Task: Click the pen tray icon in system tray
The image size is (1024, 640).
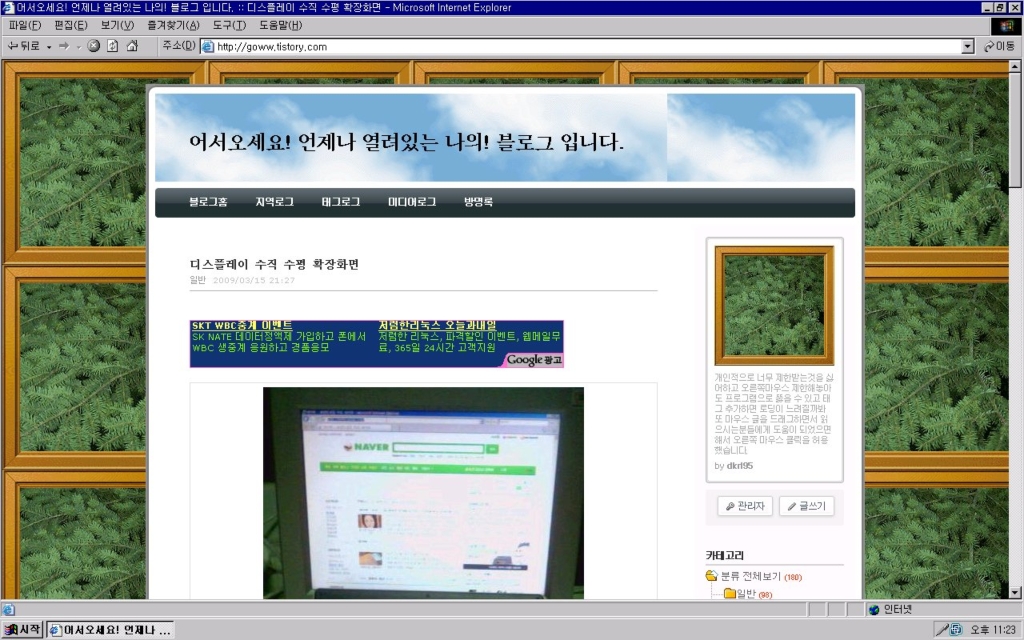Action: pos(941,630)
